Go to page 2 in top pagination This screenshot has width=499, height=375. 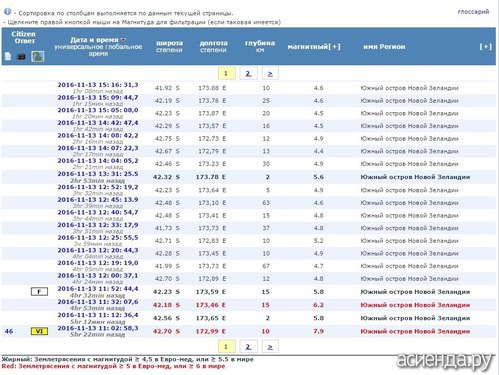coord(248,73)
